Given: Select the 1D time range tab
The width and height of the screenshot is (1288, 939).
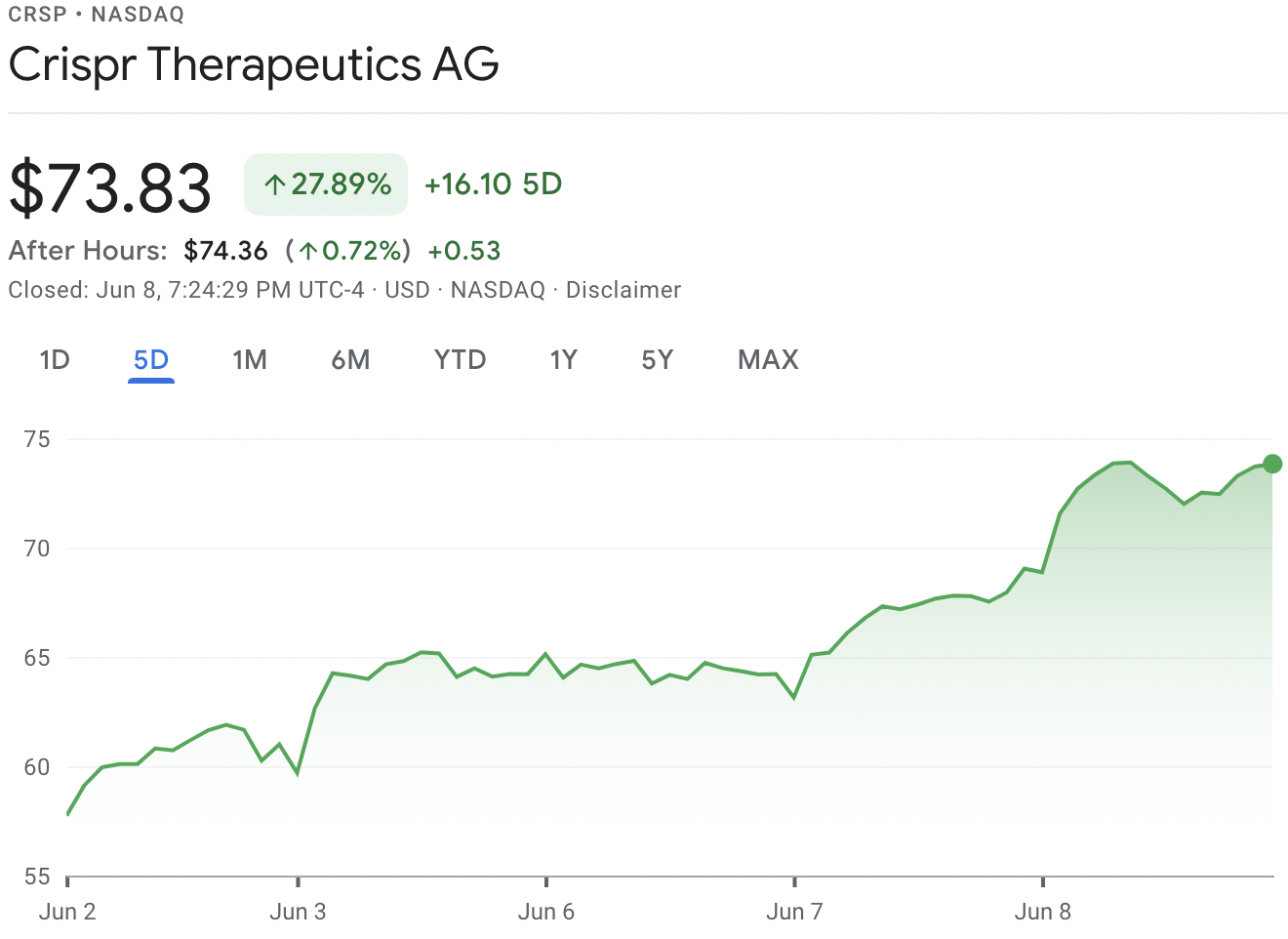Looking at the screenshot, I should [x=55, y=360].
